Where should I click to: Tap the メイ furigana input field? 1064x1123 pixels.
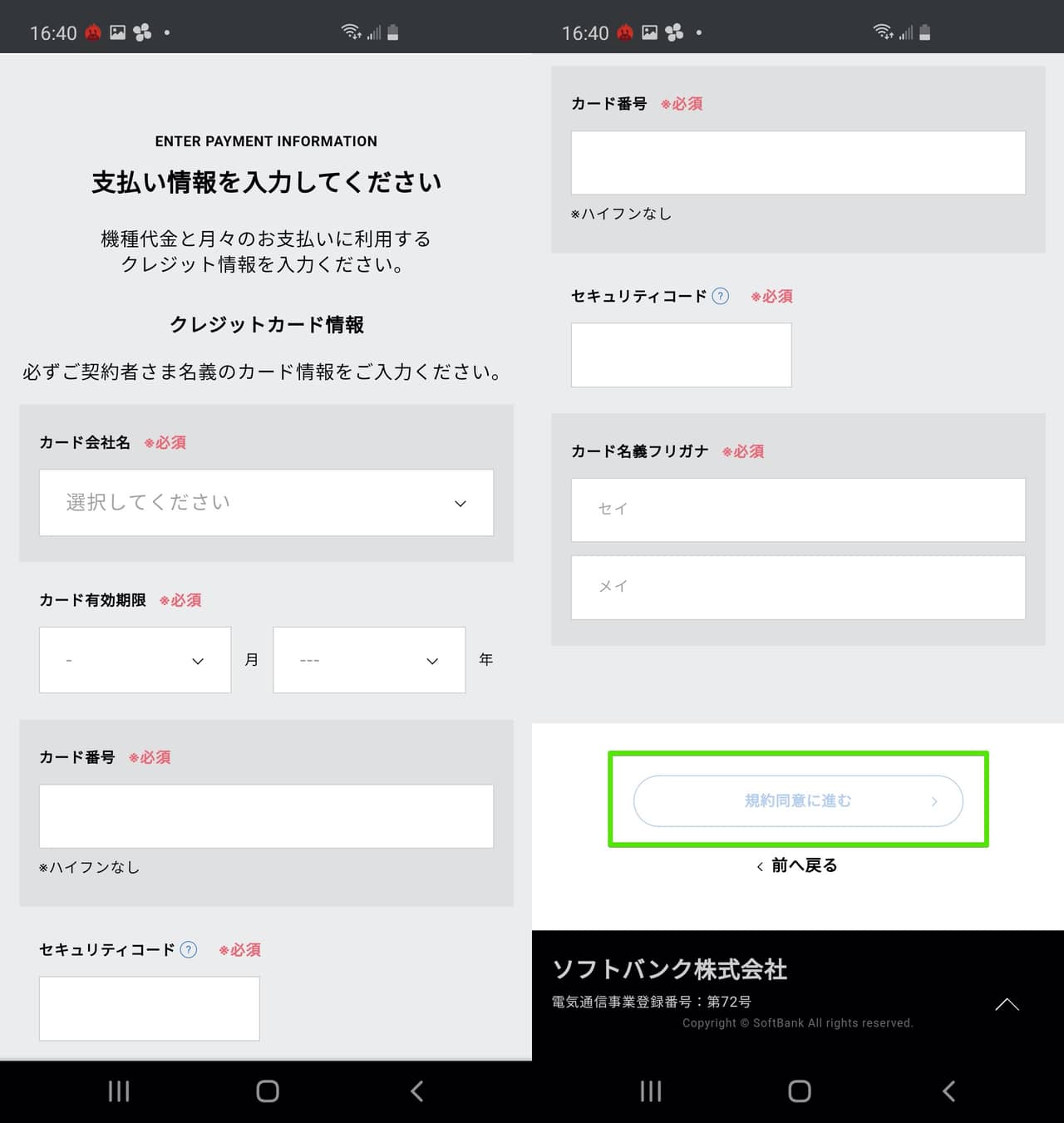coord(797,587)
